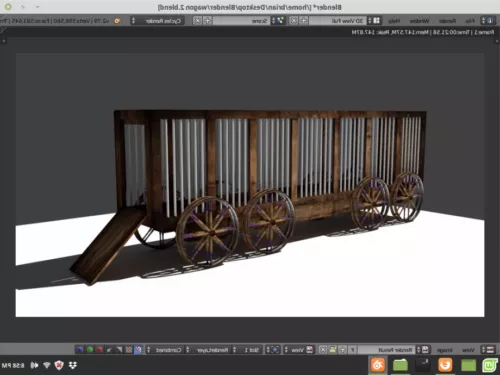500x375 pixels.
Task: Add a new scene with plus button
Action: pyautogui.click(x=207, y=21)
